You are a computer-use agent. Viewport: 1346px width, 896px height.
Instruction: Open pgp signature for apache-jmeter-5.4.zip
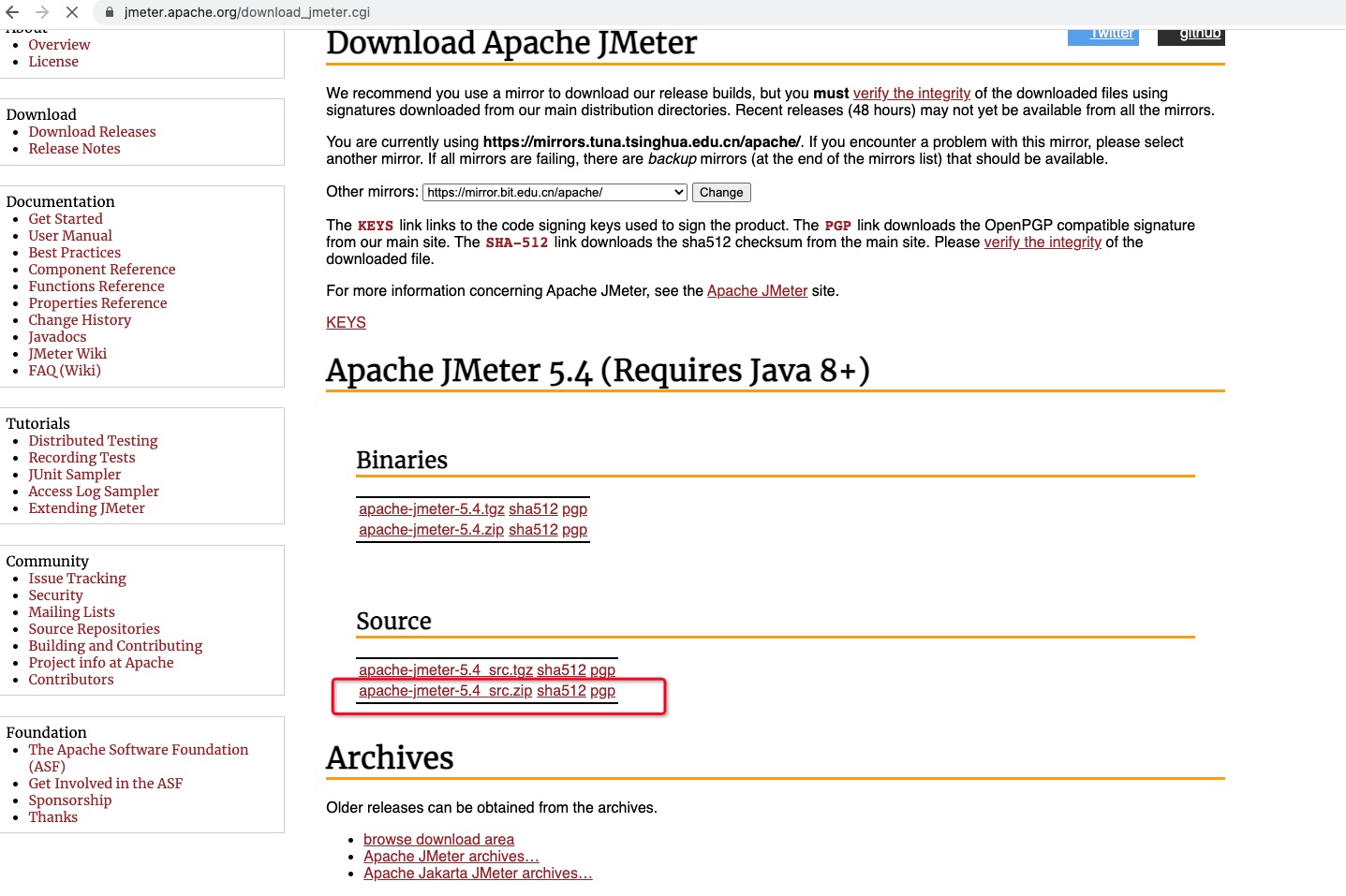coord(574,530)
